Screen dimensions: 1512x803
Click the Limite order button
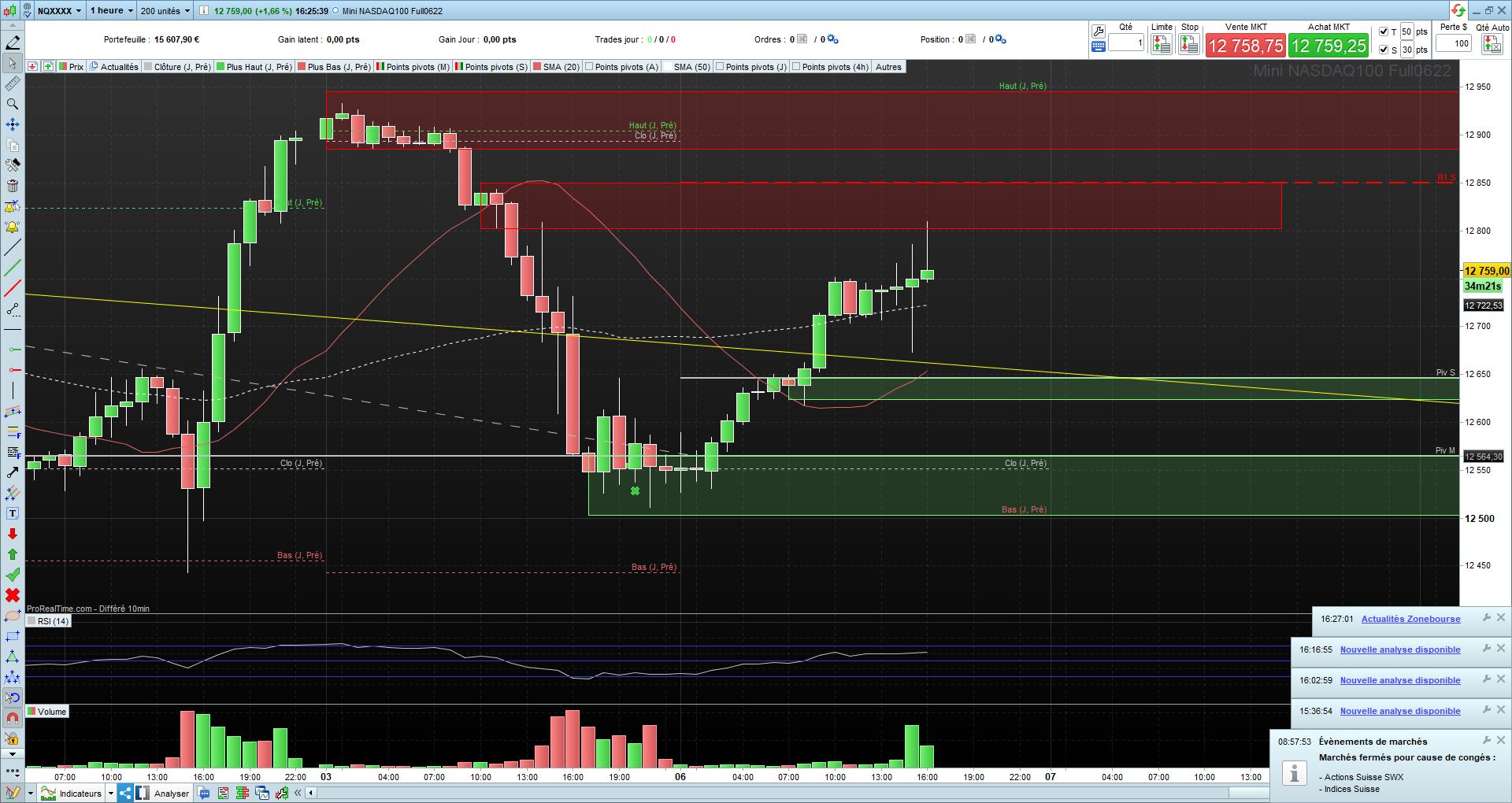point(1162,46)
